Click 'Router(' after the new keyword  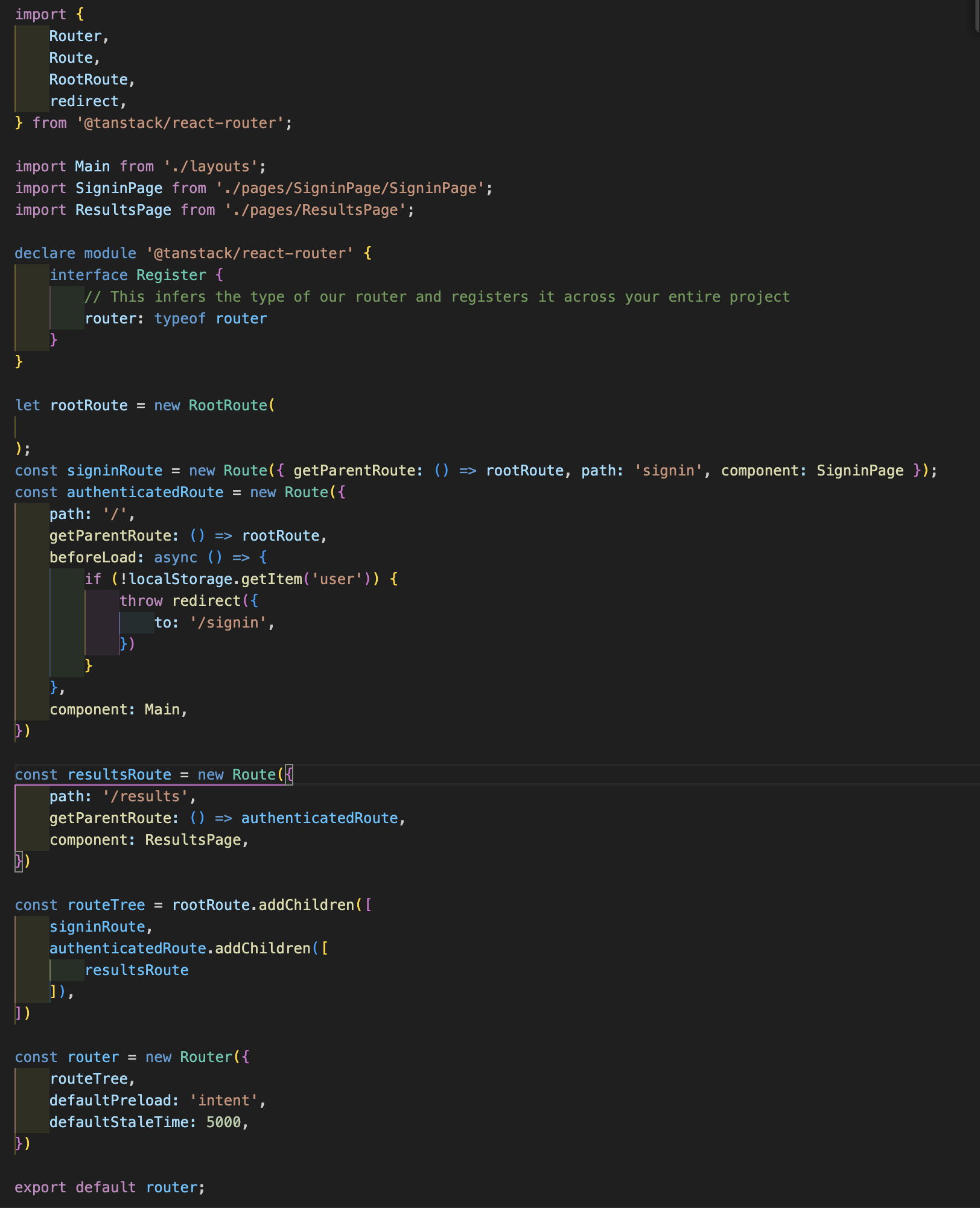[x=210, y=1057]
